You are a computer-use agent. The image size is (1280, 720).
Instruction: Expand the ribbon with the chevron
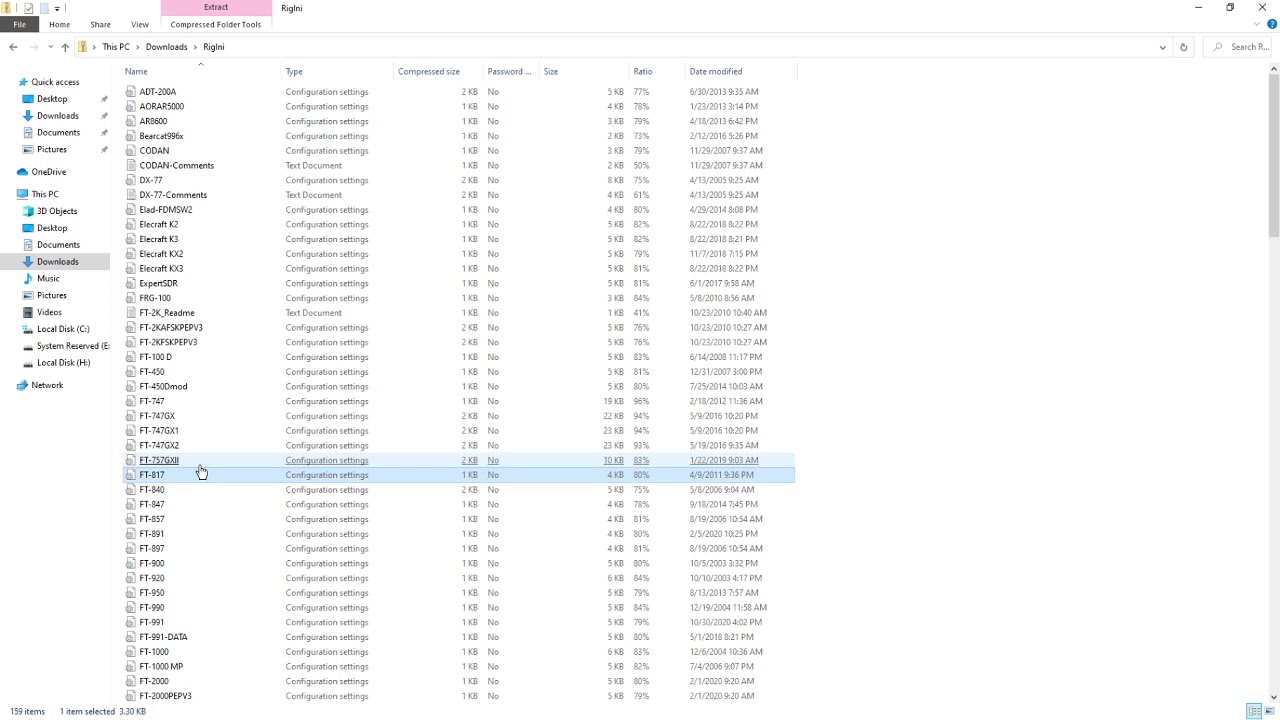1258,24
